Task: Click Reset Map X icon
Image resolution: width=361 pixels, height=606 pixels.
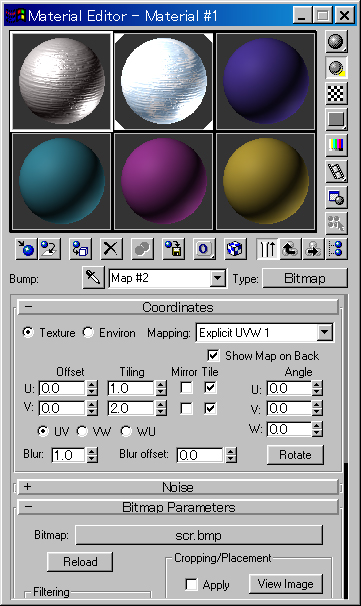Action: tap(111, 249)
